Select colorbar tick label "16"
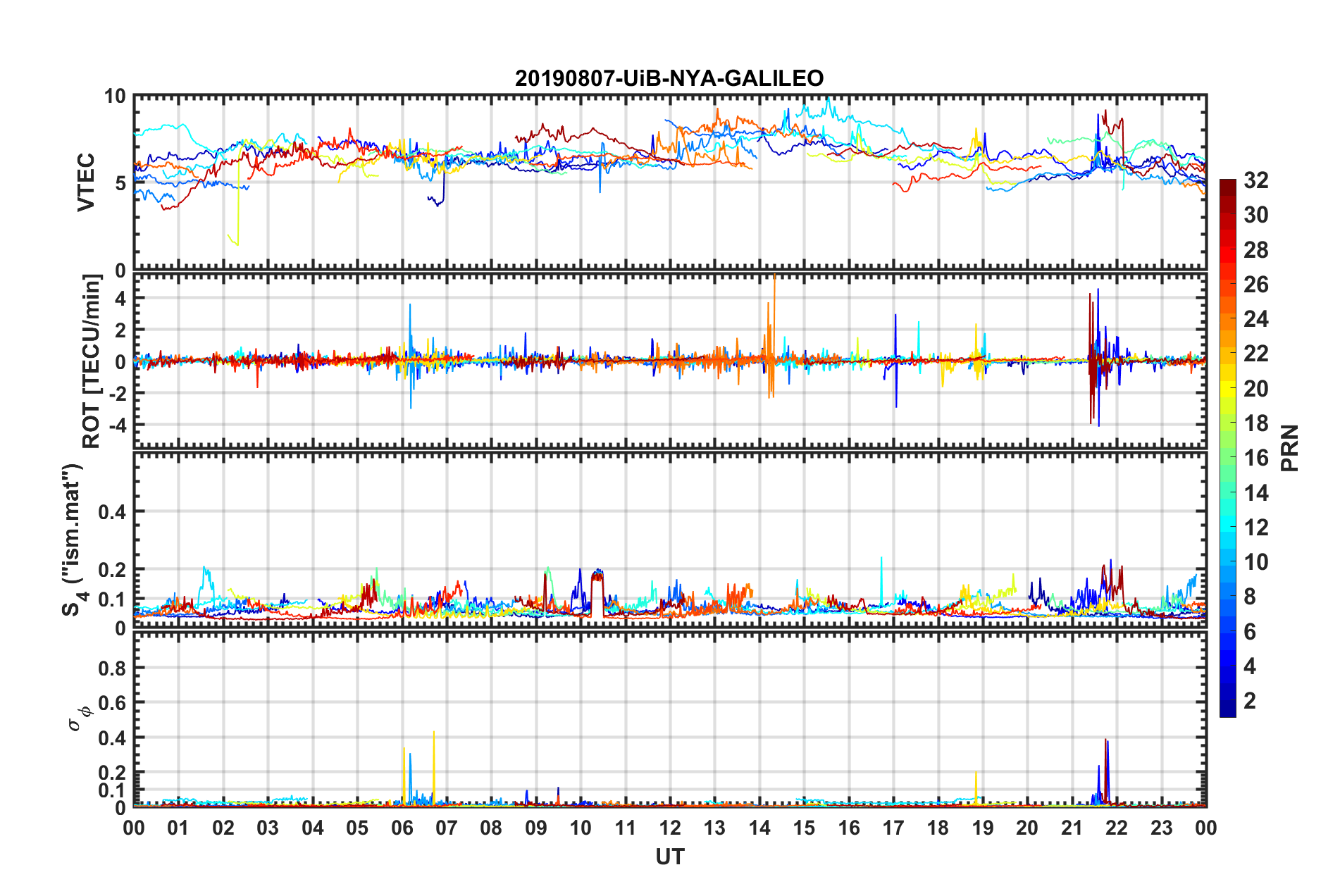Image resolution: width=1340 pixels, height=896 pixels. [x=1256, y=458]
